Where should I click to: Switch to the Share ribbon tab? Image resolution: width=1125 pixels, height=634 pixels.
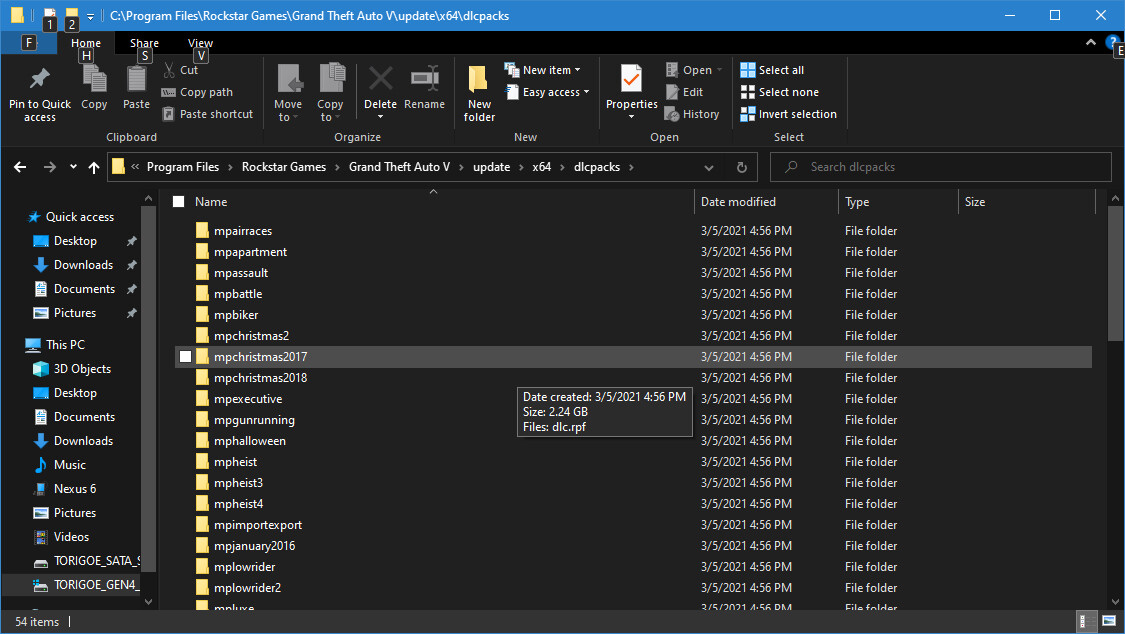click(x=144, y=43)
